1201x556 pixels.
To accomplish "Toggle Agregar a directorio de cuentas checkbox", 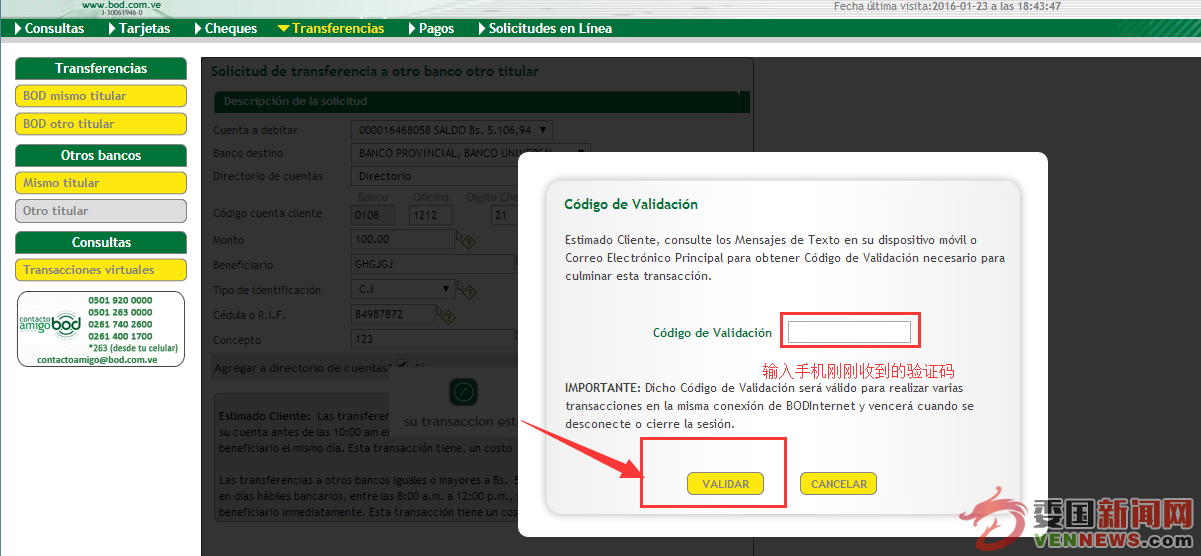I will tap(401, 365).
